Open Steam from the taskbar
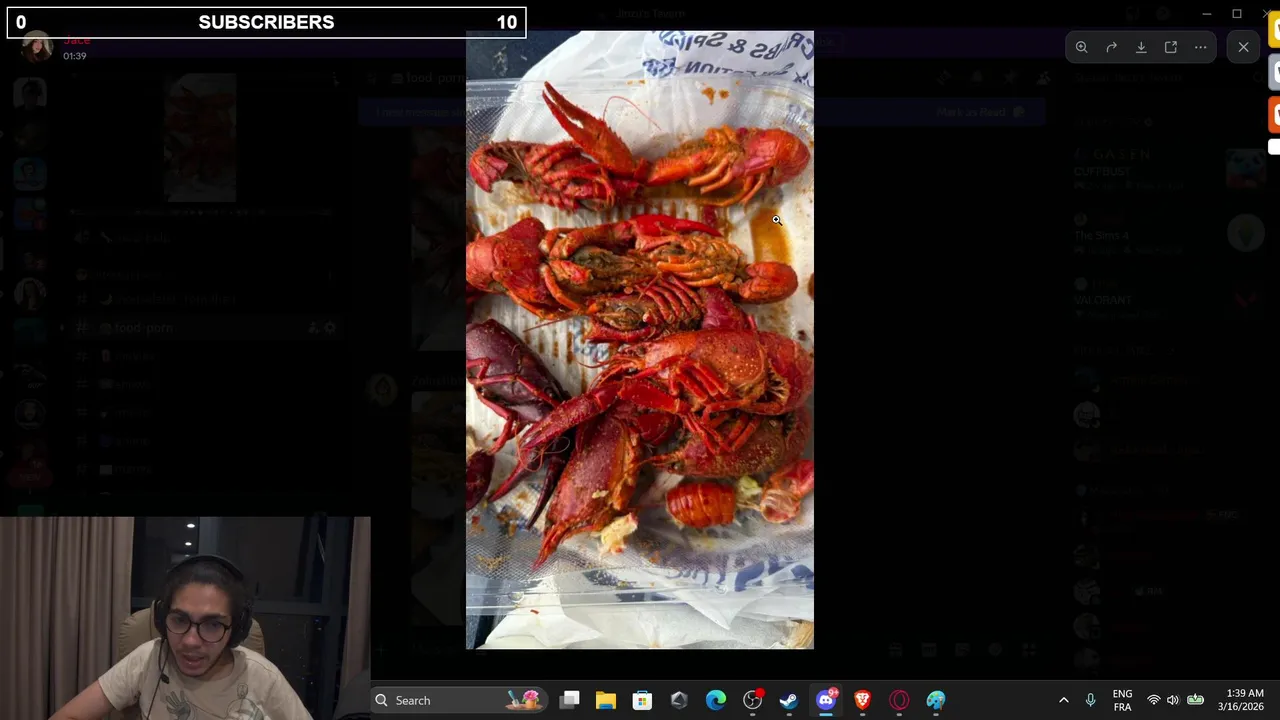The height and width of the screenshot is (720, 1280). click(789, 700)
